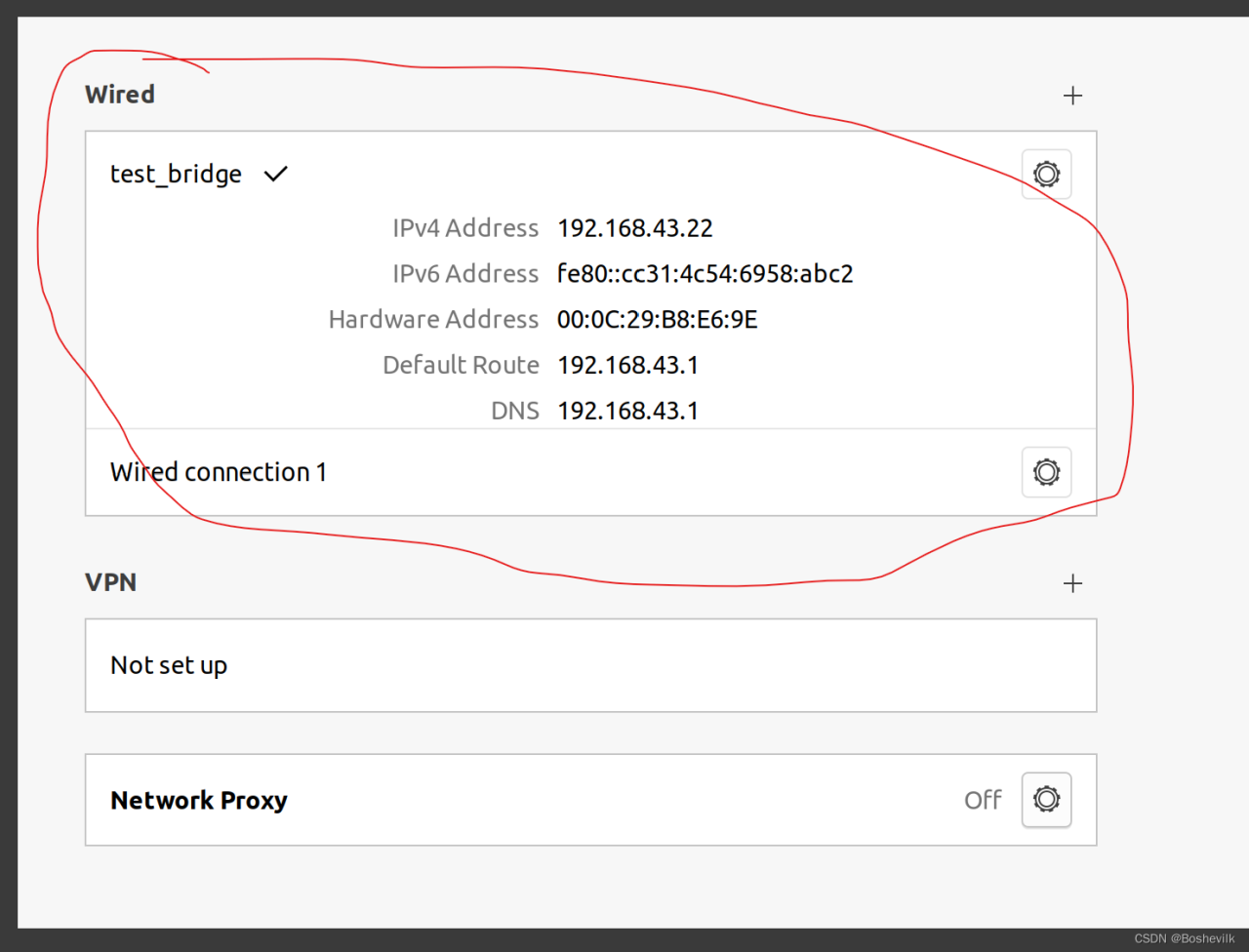The width and height of the screenshot is (1249, 952).
Task: Open settings gear for Wired connection 1
Action: coord(1046,472)
